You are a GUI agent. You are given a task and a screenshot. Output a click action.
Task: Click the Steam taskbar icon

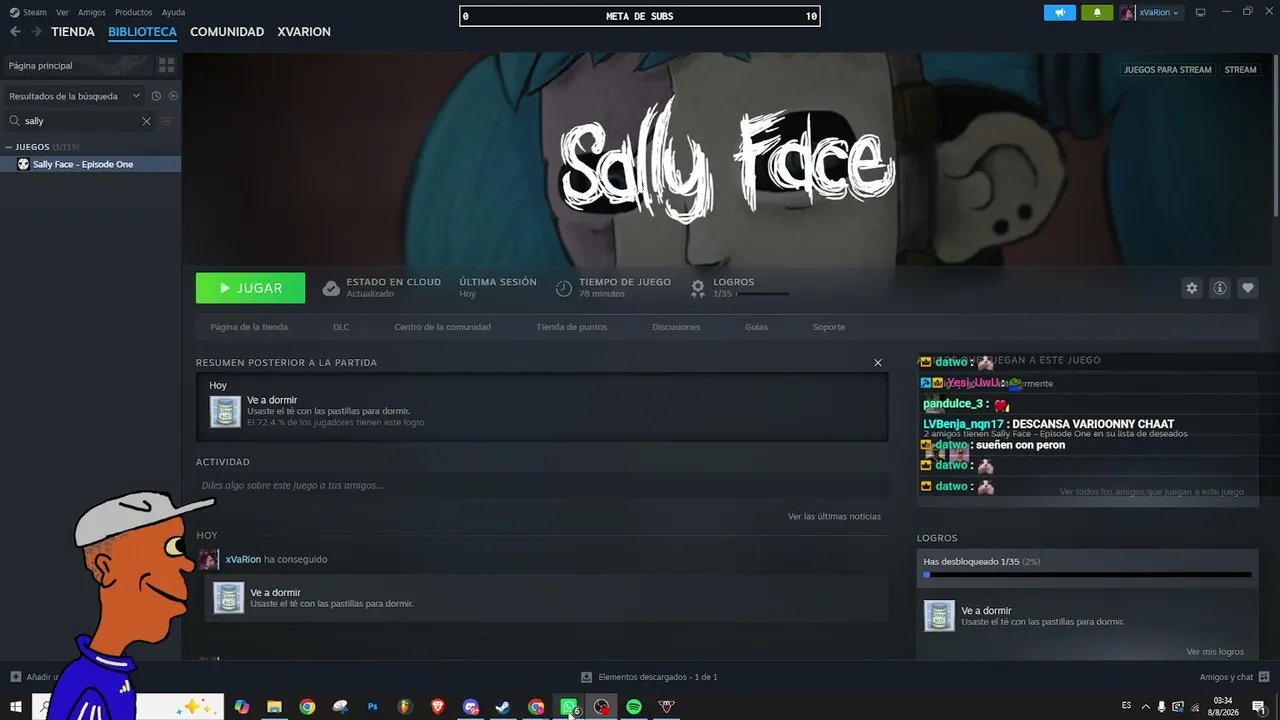503,707
